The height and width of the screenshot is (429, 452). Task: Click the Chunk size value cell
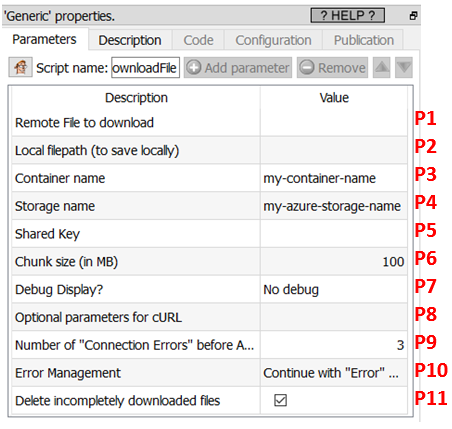(334, 261)
